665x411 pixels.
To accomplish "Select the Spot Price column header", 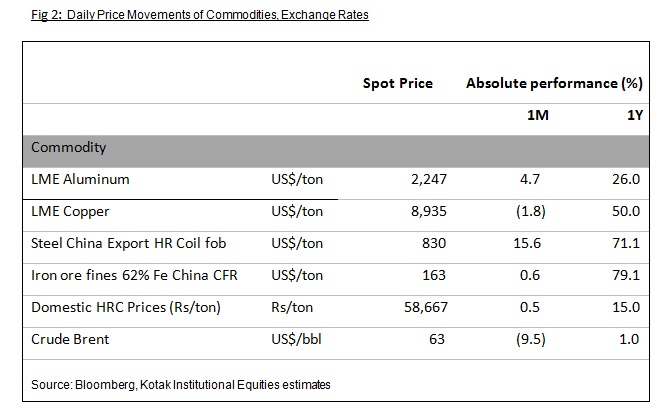I will pyautogui.click(x=398, y=83).
